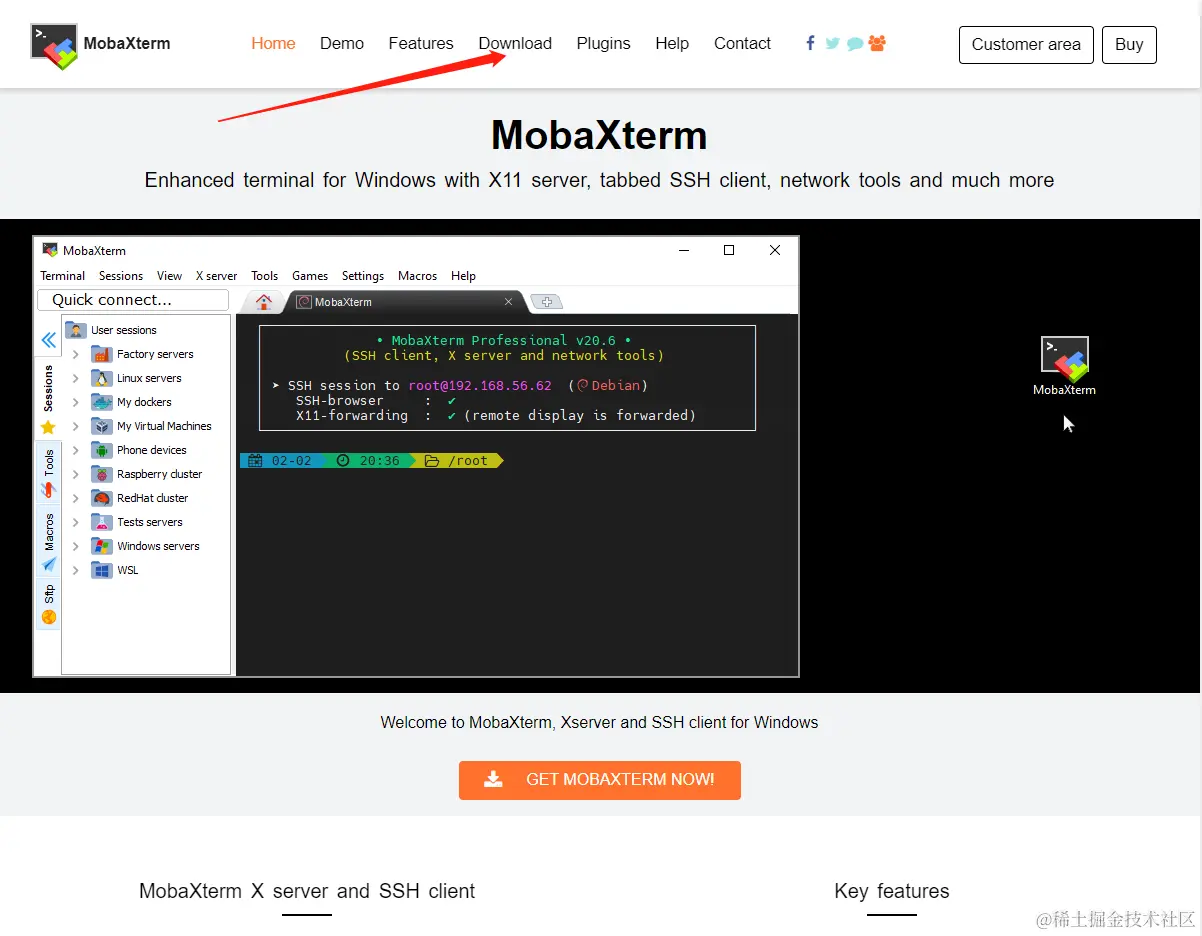Screen dimensions: 1202x936
Task: Select the Macros vertical sidebar tab
Action: pos(48,543)
